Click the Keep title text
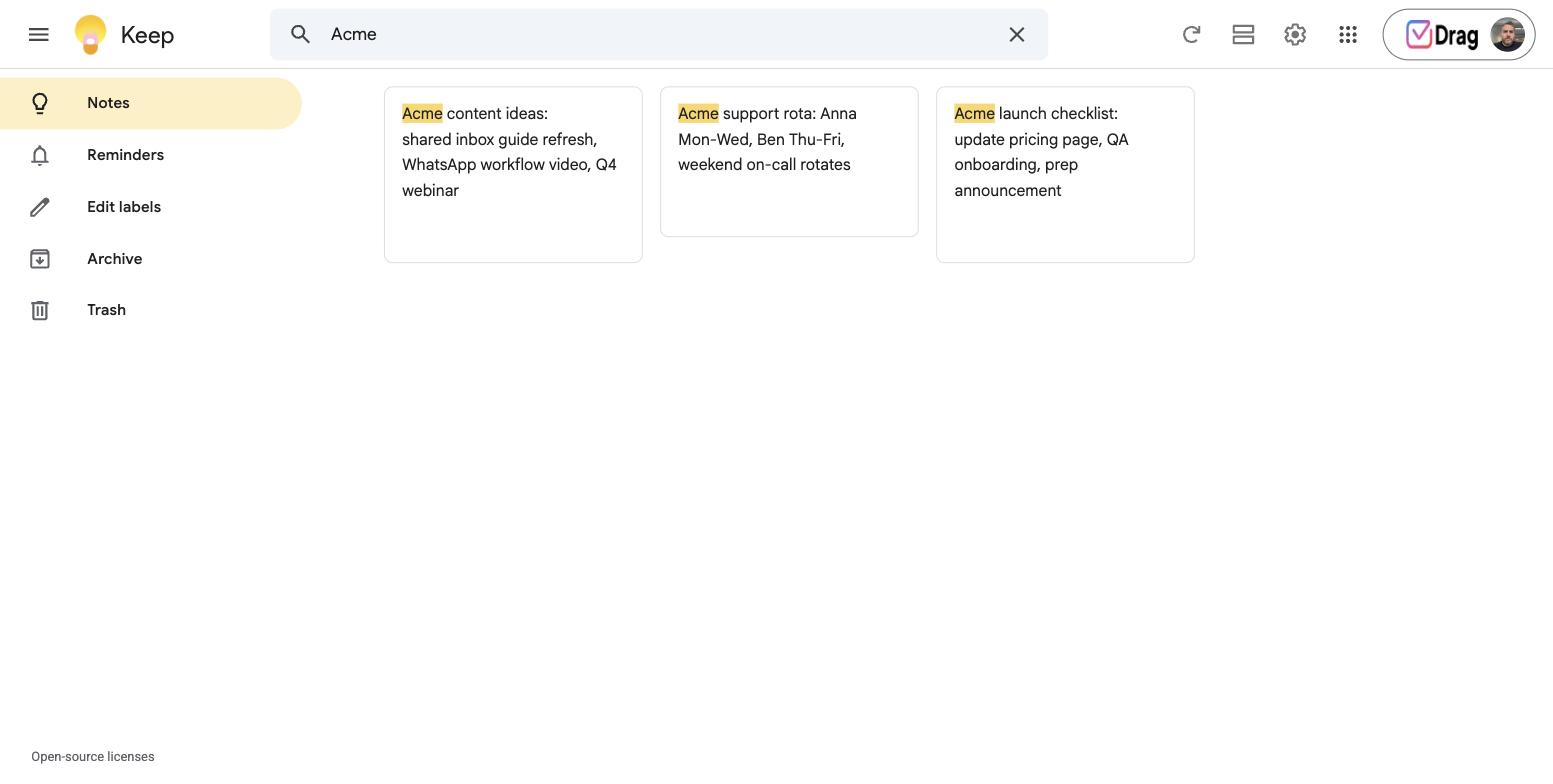This screenshot has width=1553, height=784. 147,35
